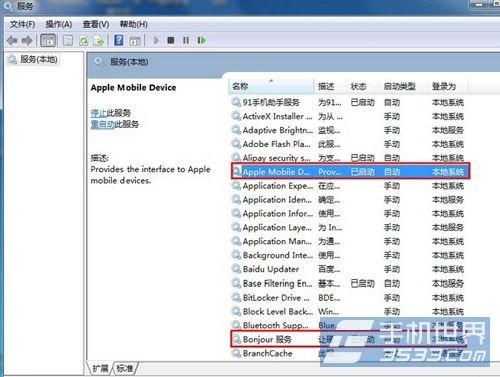Click the Export list toolbar icon
This screenshot has height=377, width=500.
click(99, 41)
